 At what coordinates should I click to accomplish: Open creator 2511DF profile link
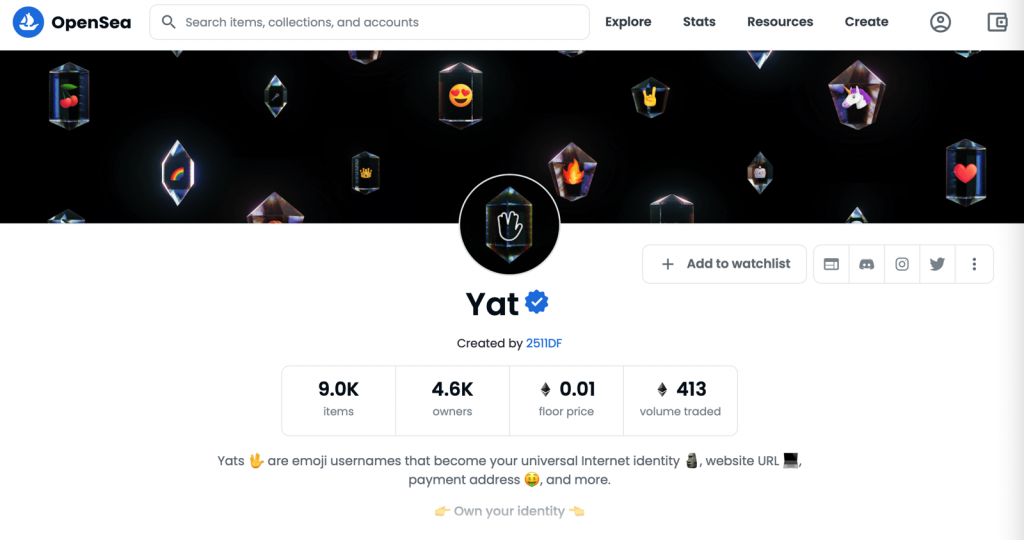click(x=544, y=343)
